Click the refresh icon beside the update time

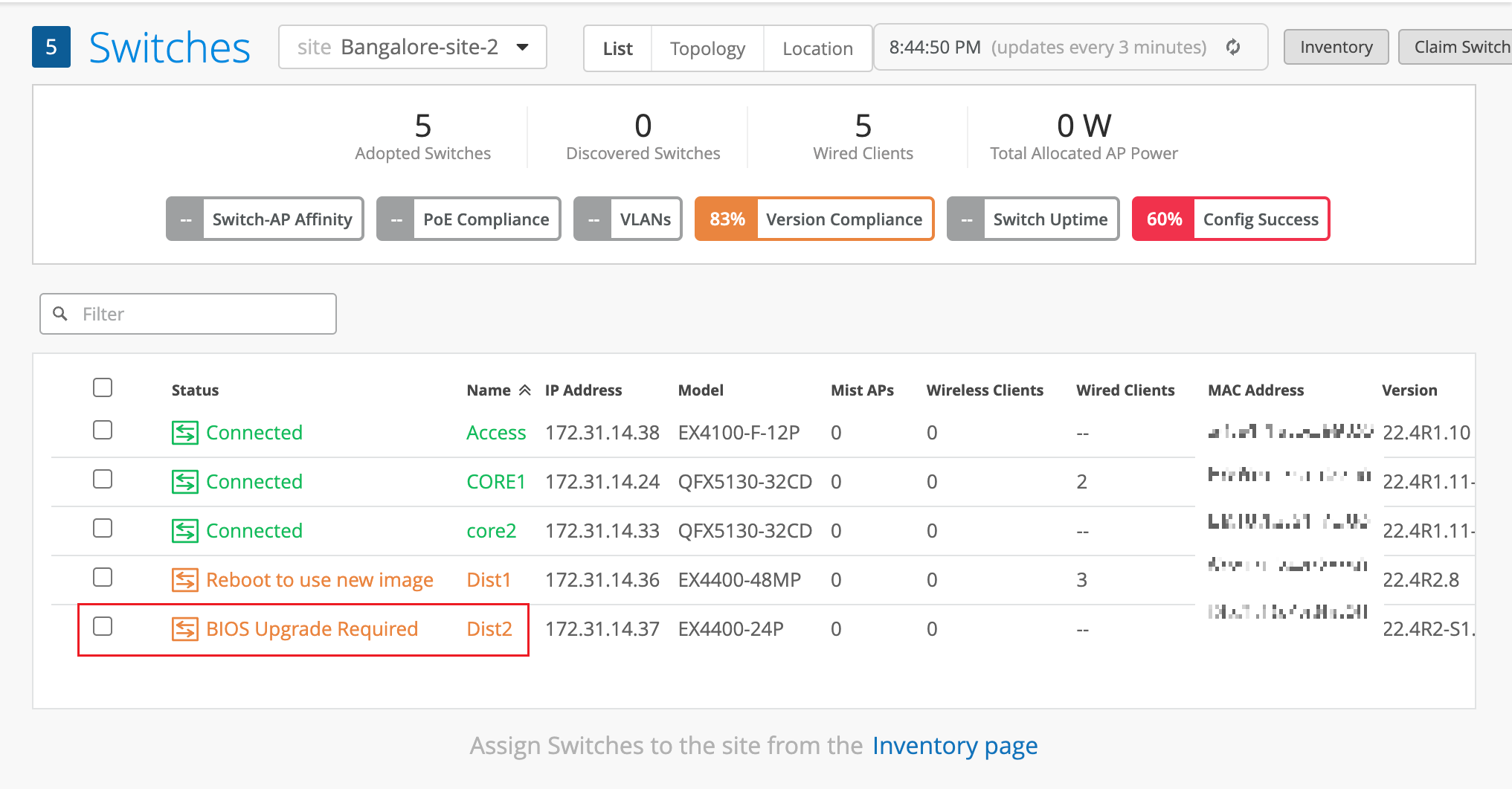[1233, 48]
